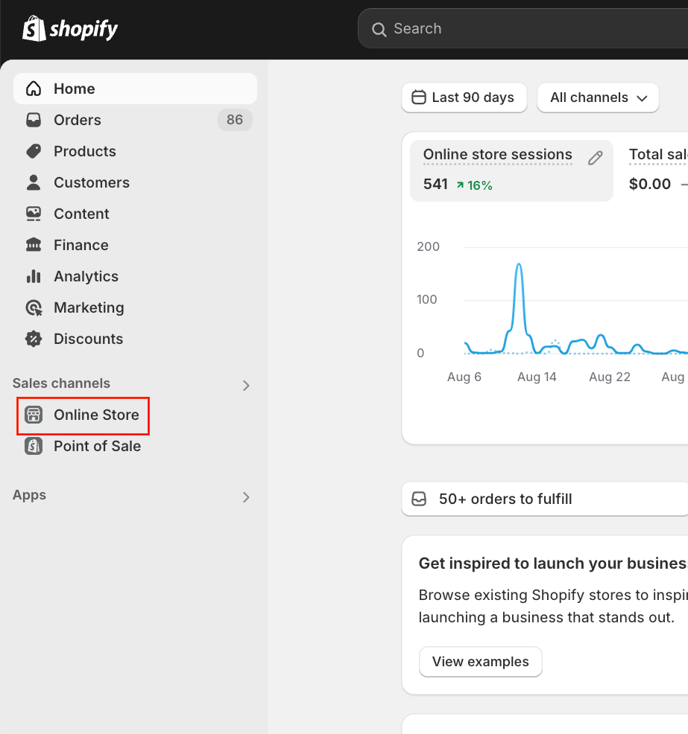Open the Last 90 days date picker

click(464, 97)
